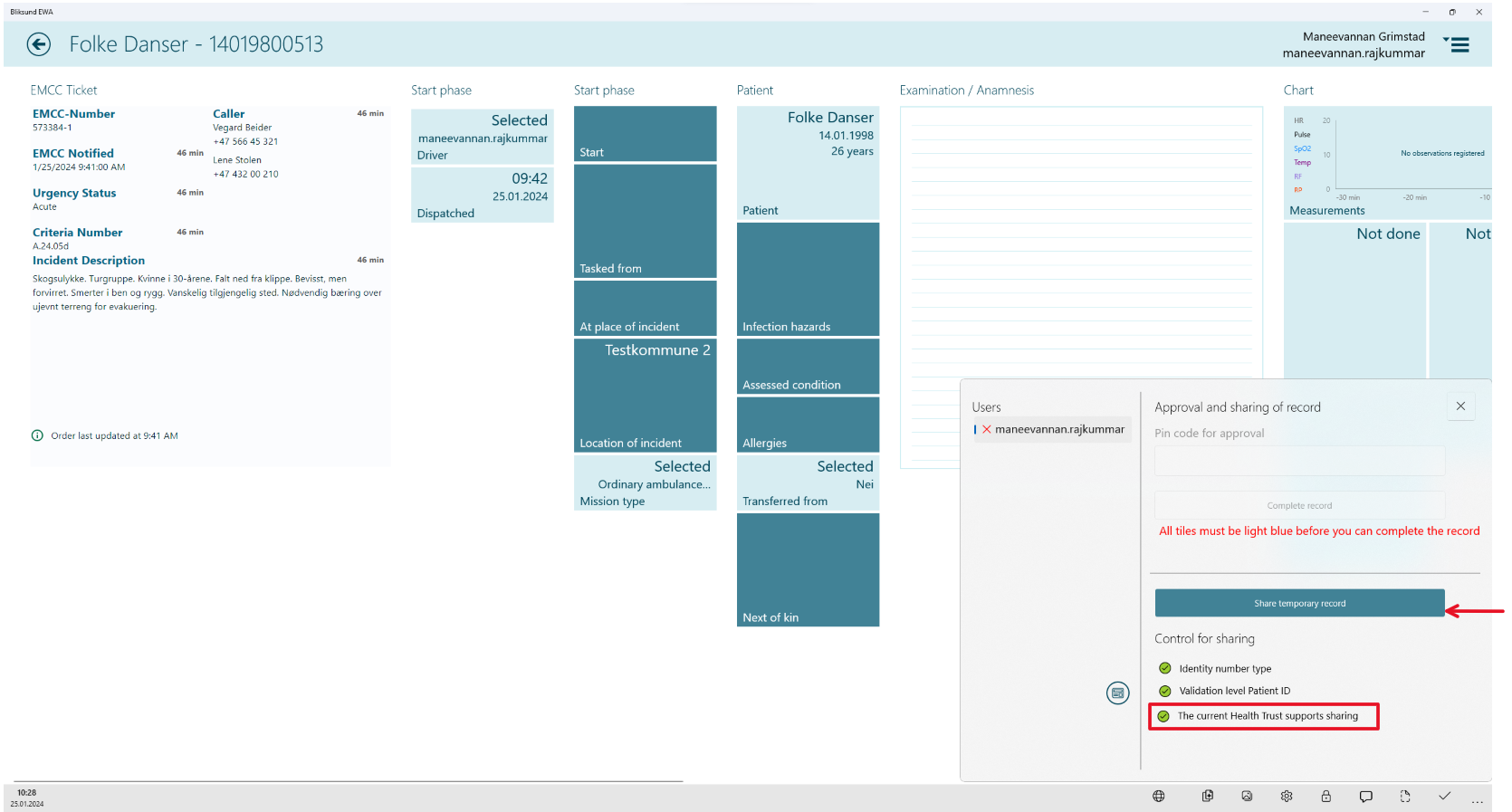Image resolution: width=1512 pixels, height=812 pixels.
Task: Click the checkmark icon in bottom bar
Action: tap(1444, 797)
